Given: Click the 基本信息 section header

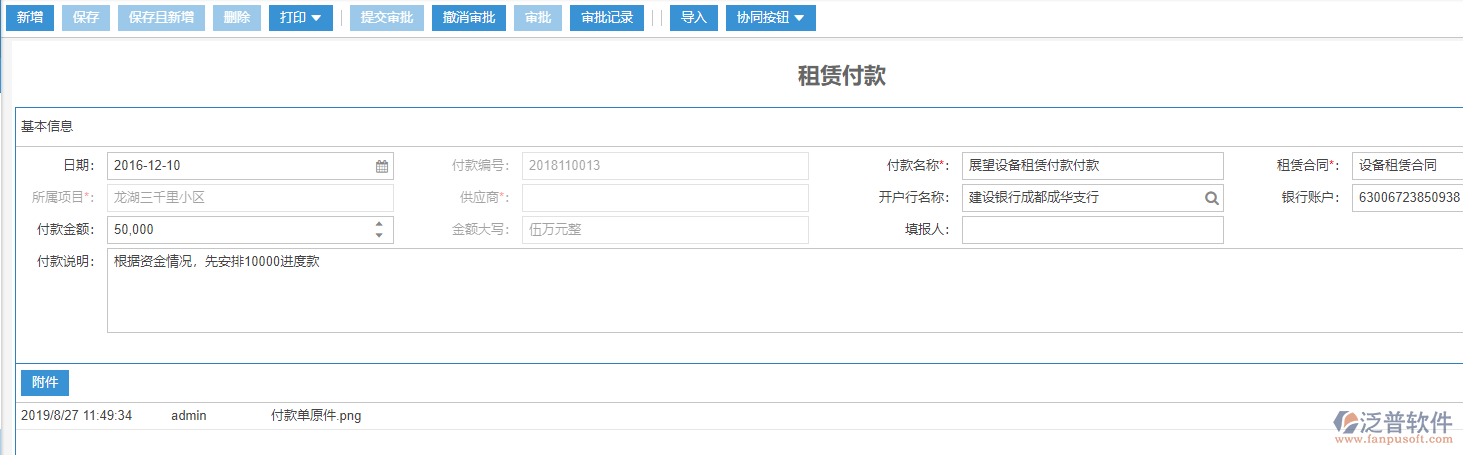Looking at the screenshot, I should point(47,127).
